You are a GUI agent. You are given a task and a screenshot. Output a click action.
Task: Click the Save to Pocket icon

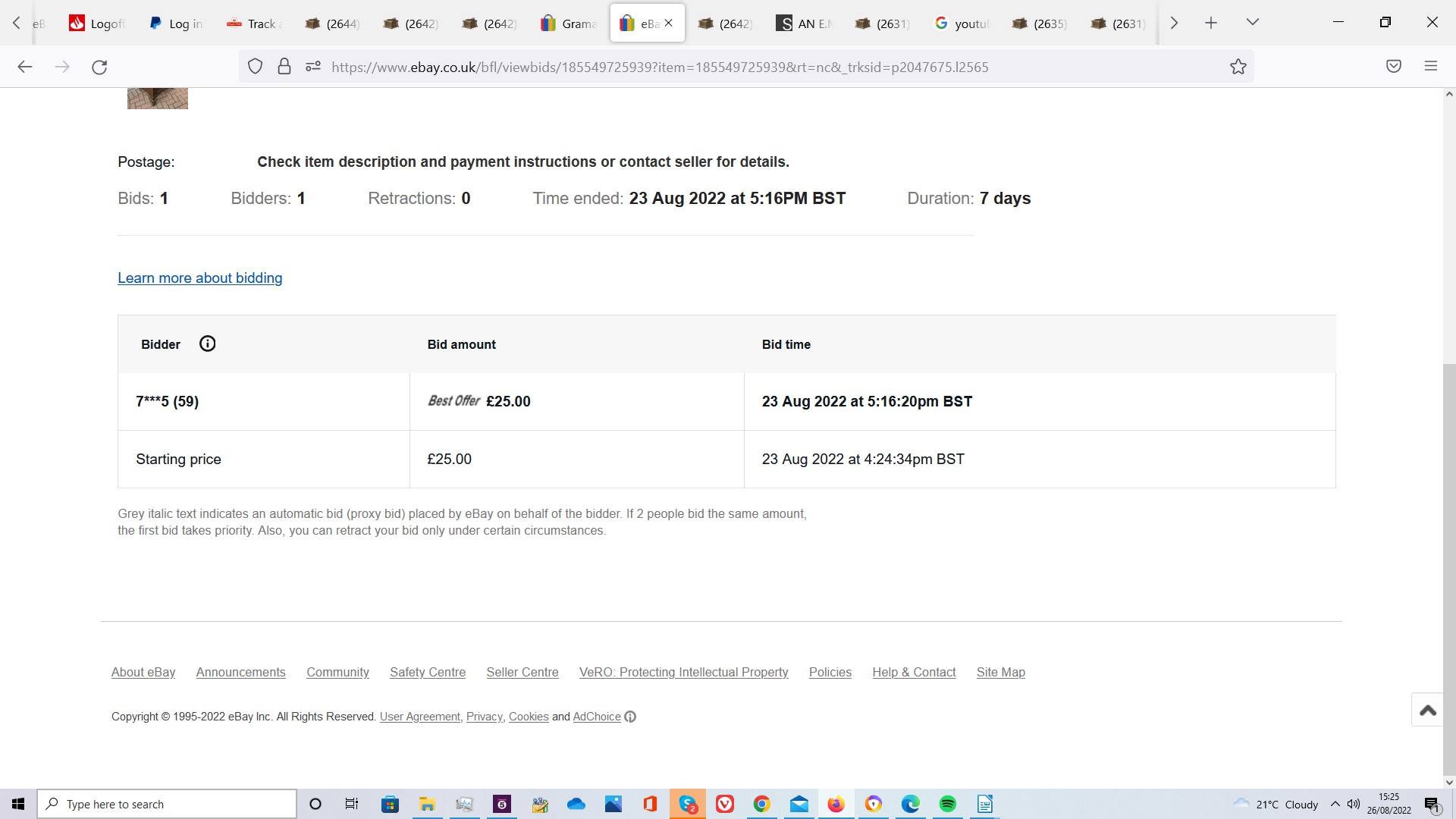coord(1393,67)
